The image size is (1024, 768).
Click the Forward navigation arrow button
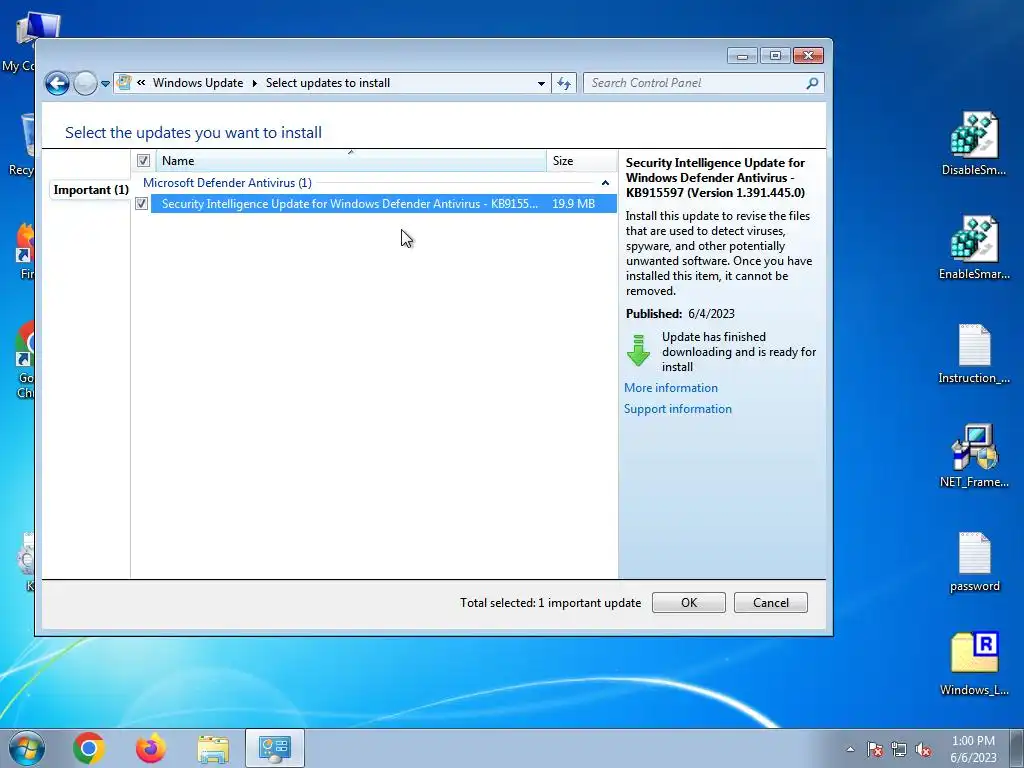85,84
